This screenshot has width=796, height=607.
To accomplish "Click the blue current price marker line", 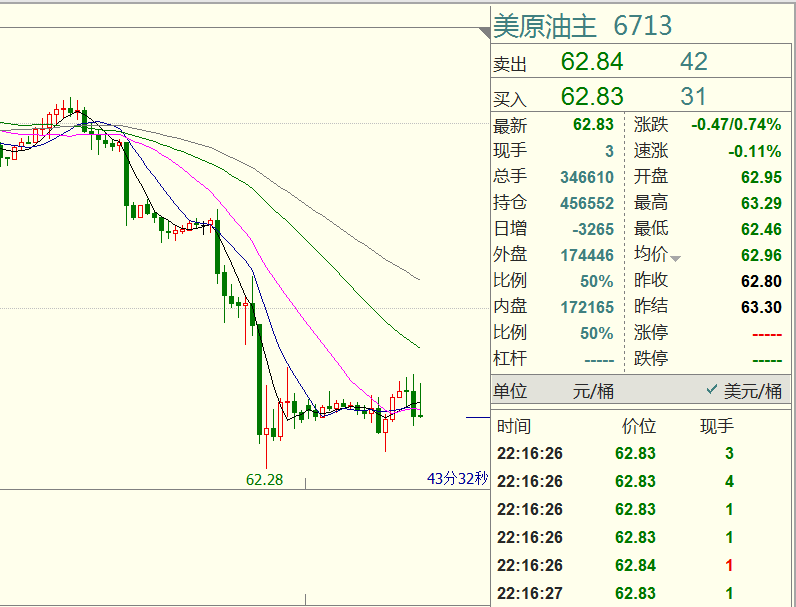I will click(478, 418).
